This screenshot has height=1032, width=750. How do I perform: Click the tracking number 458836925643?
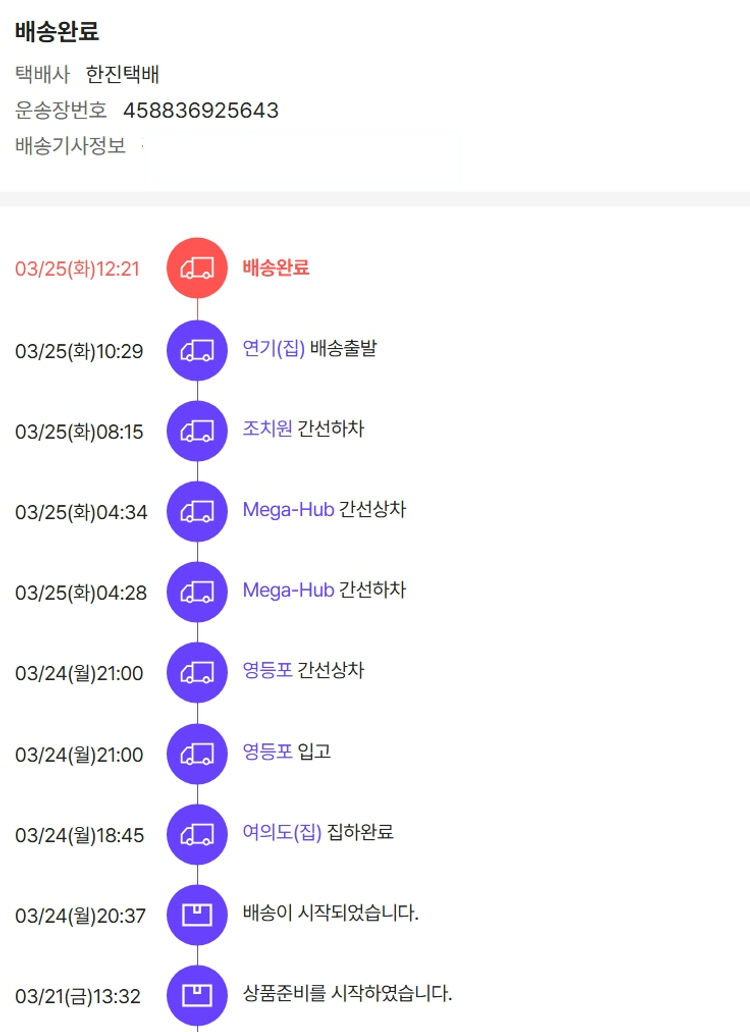pos(200,110)
